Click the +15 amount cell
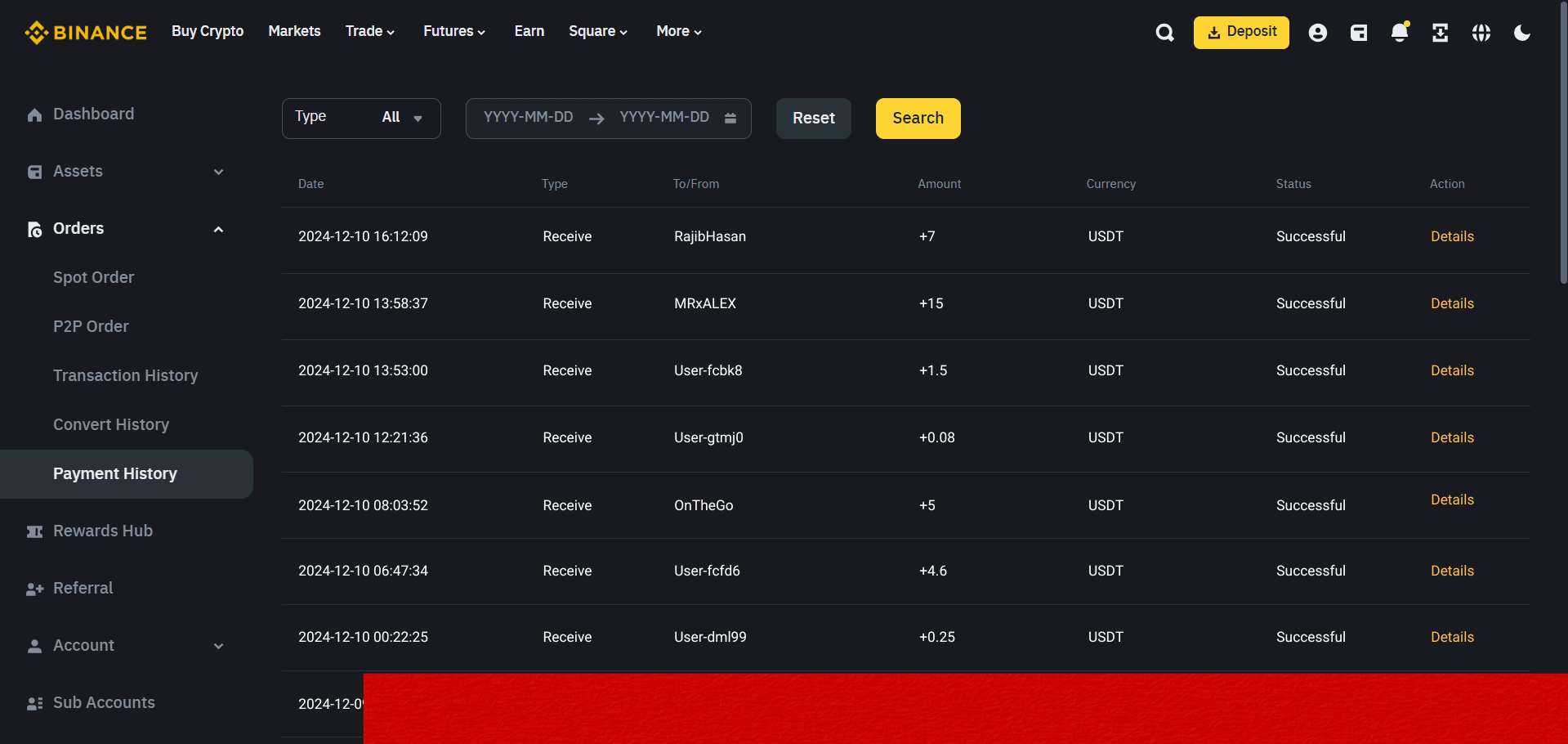1568x744 pixels. (x=931, y=303)
